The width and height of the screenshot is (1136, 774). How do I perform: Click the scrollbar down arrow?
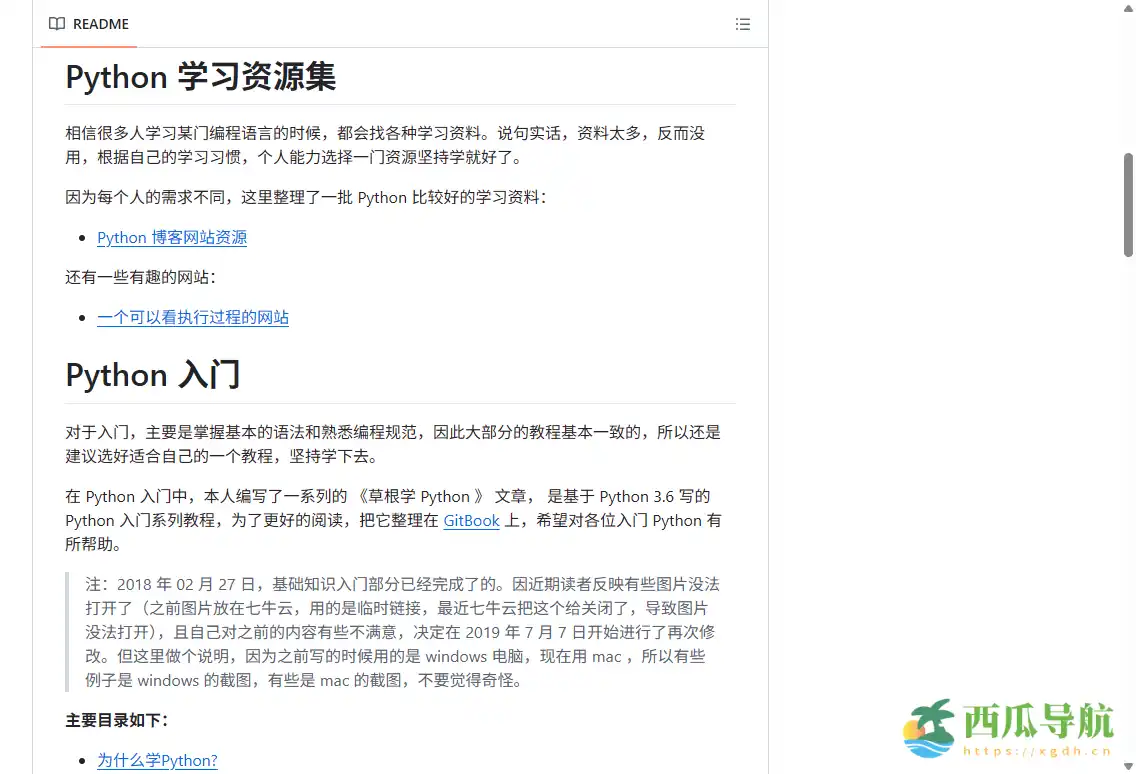tap(1129, 766)
